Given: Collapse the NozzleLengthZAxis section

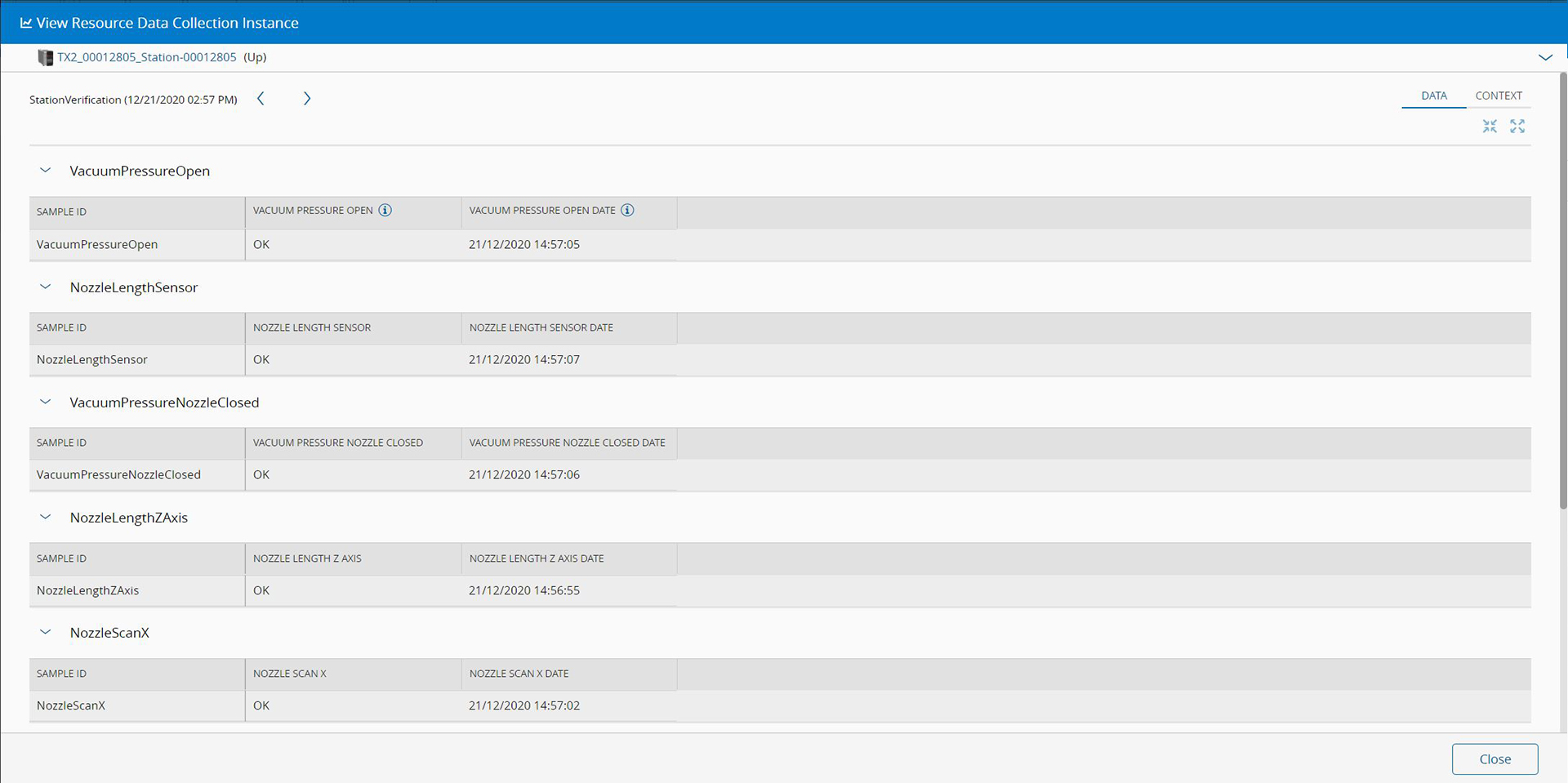Looking at the screenshot, I should [x=46, y=518].
